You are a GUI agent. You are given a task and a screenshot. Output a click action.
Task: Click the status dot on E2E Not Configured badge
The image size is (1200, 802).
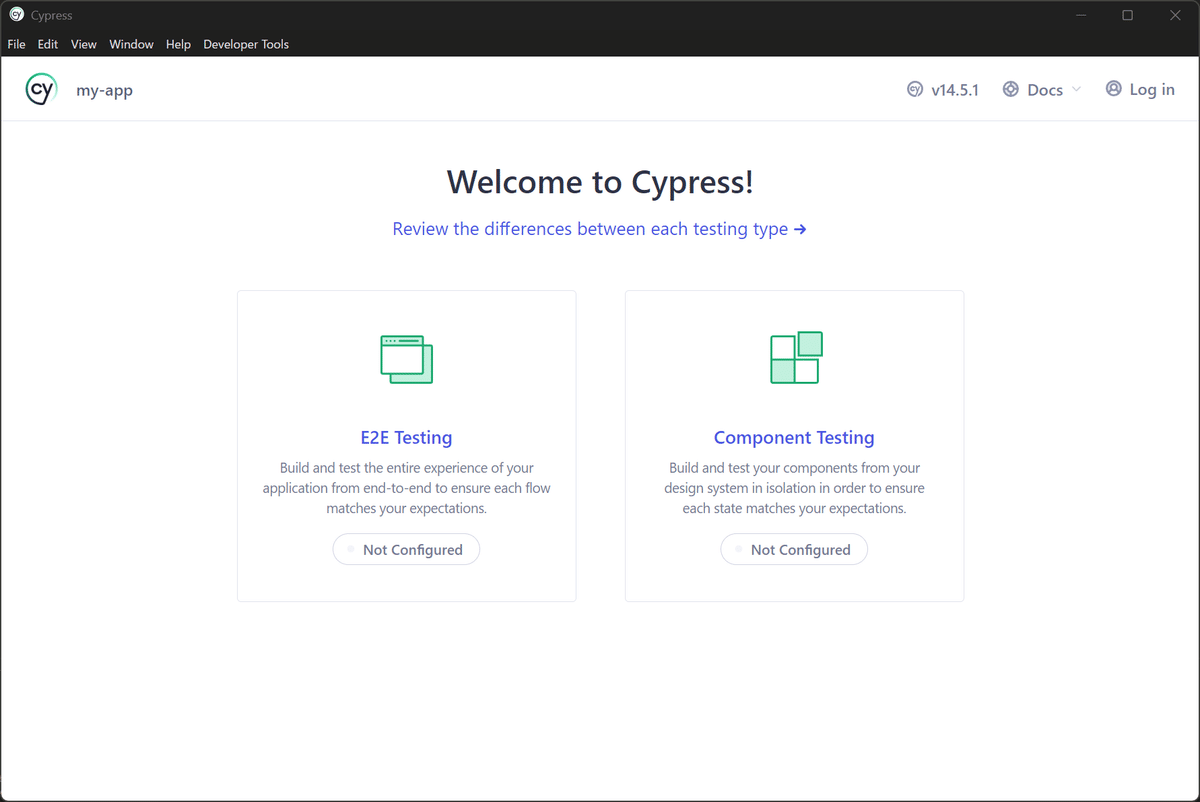(349, 549)
